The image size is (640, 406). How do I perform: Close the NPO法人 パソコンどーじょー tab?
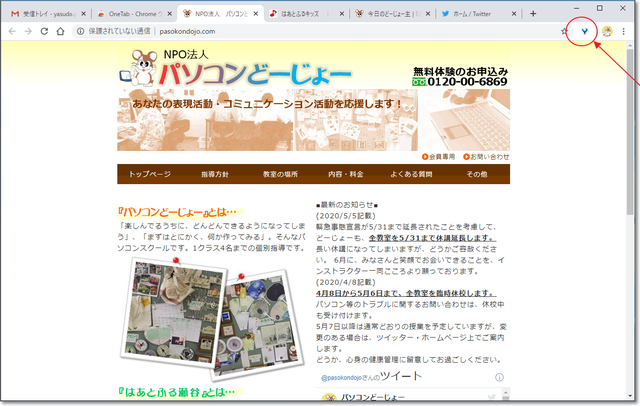click(x=258, y=14)
